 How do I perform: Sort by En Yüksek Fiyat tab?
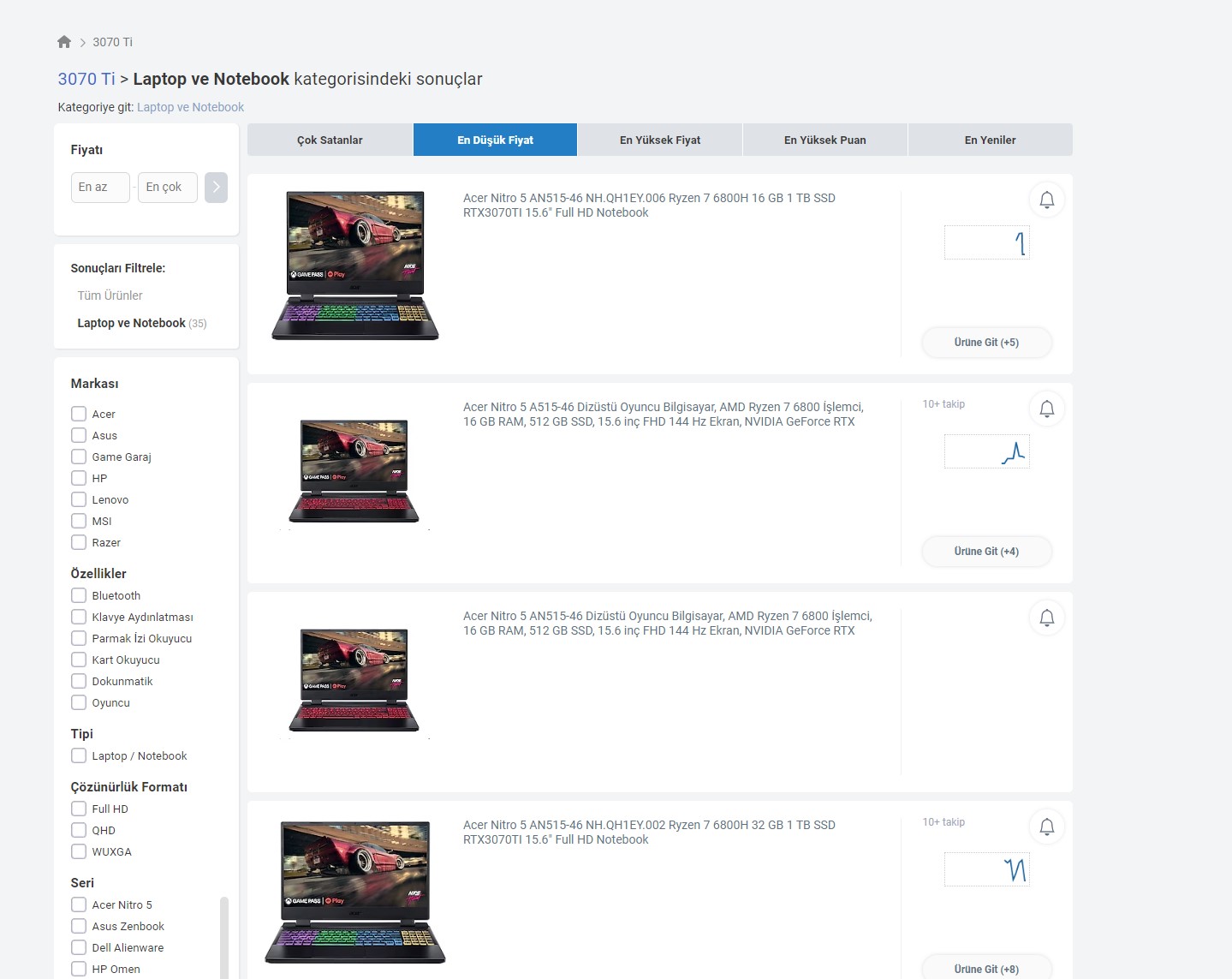pos(660,140)
